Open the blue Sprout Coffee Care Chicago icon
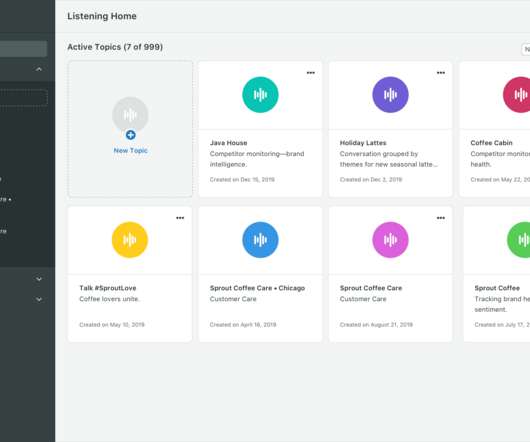Screen dimensions: 530x442 pyautogui.click(x=260, y=240)
